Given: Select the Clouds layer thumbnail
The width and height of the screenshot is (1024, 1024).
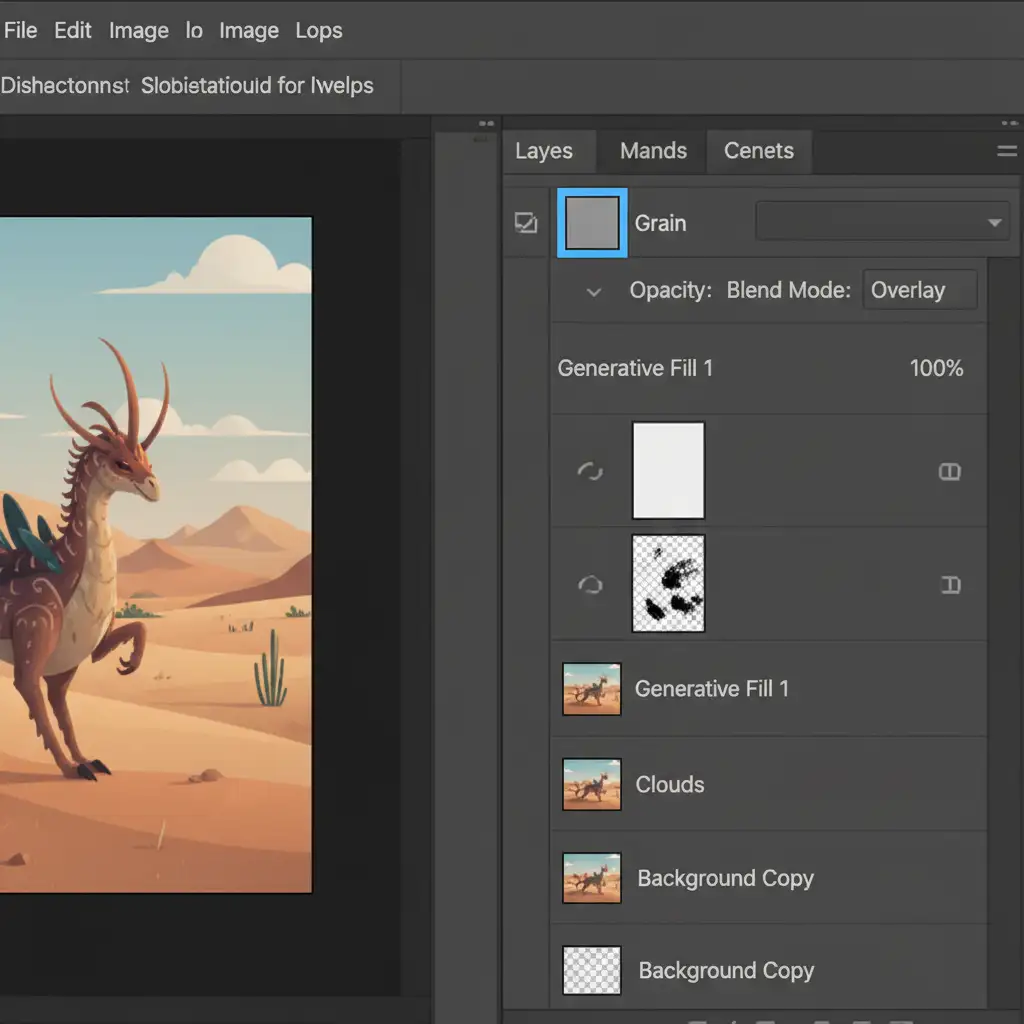Looking at the screenshot, I should (x=591, y=784).
